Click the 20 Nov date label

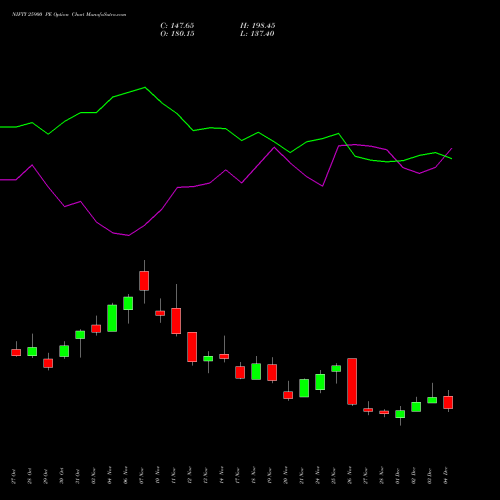(286, 476)
